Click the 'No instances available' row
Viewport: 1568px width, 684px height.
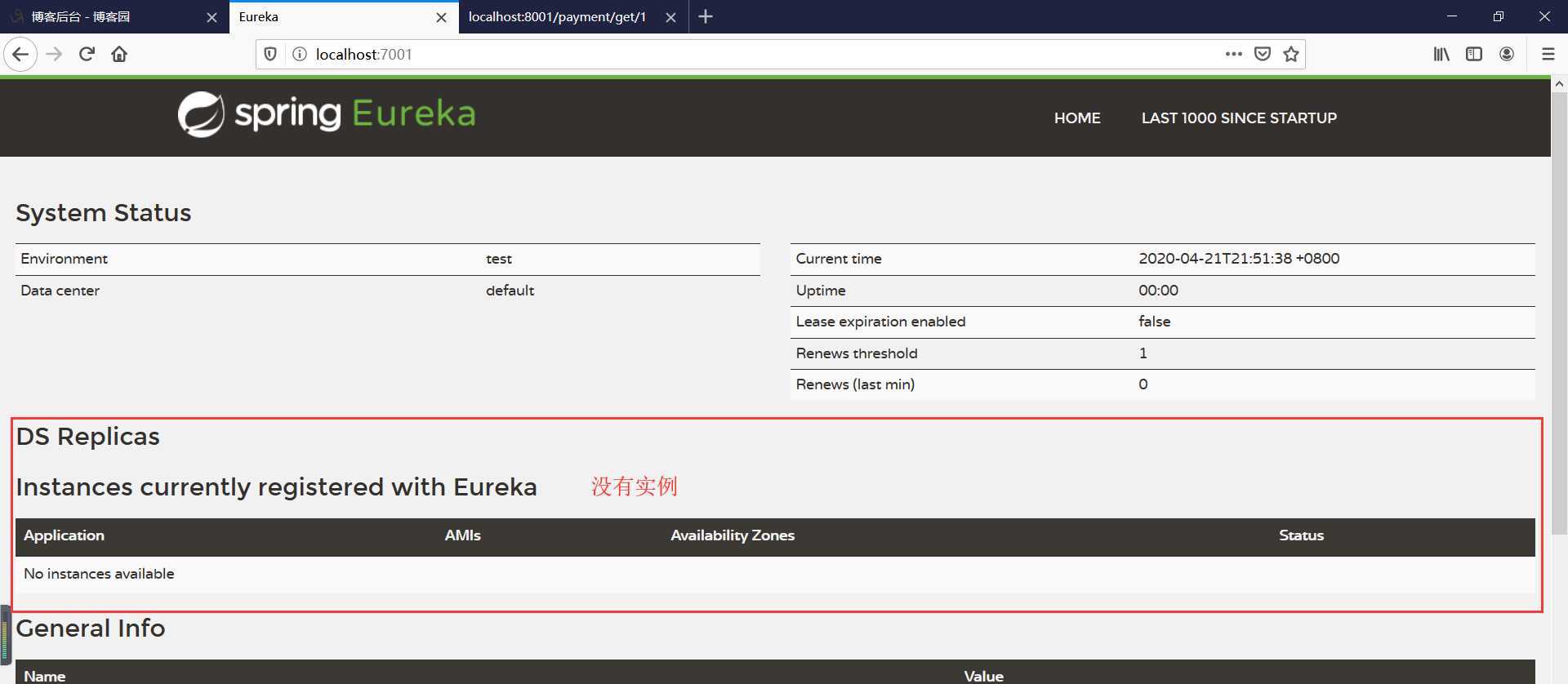[x=775, y=574]
